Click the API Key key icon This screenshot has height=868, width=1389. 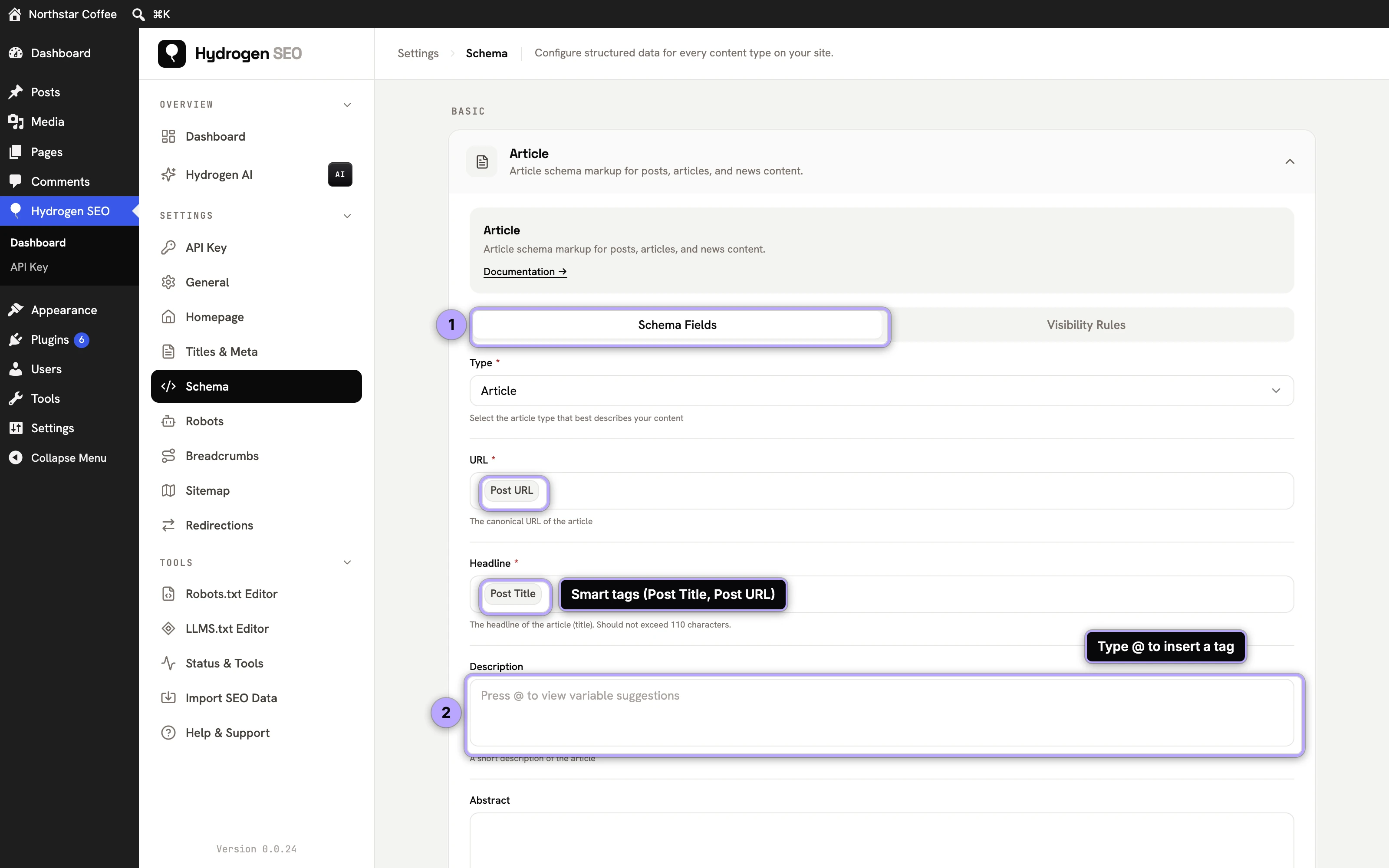pos(168,247)
